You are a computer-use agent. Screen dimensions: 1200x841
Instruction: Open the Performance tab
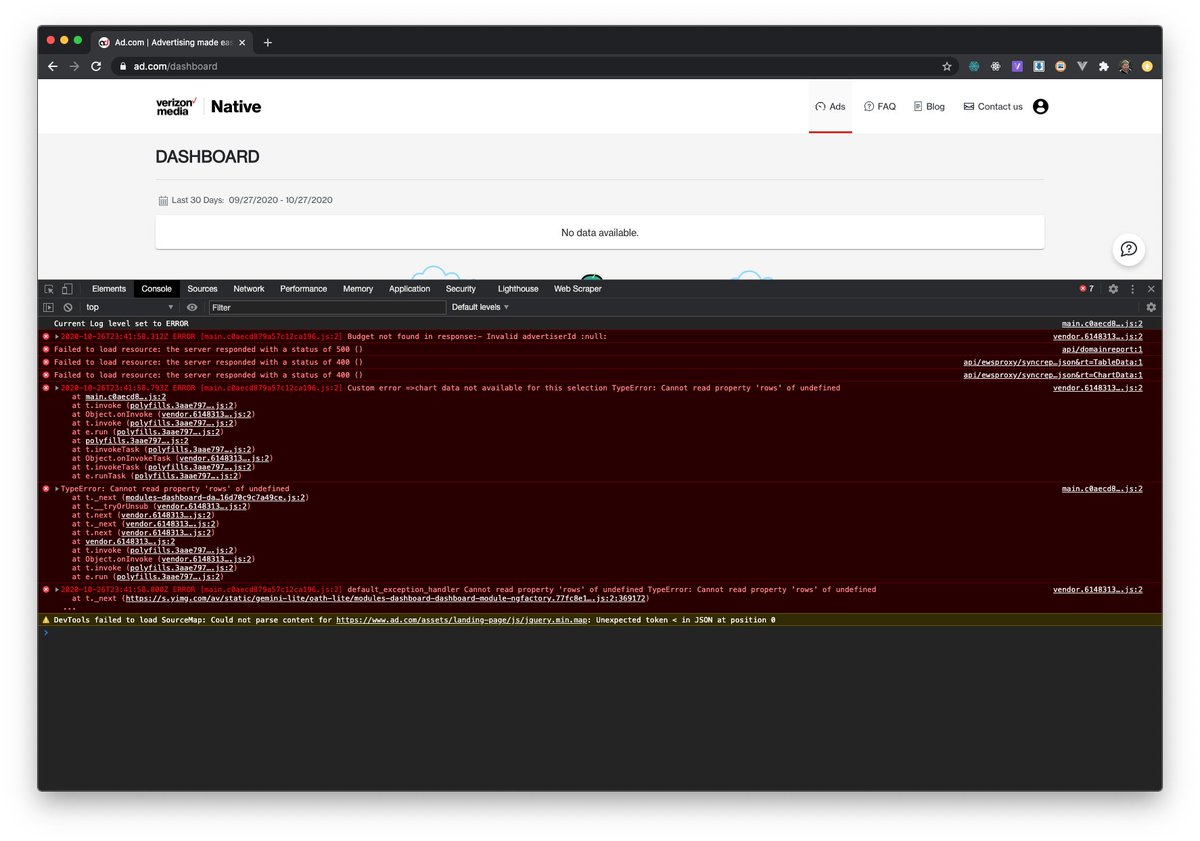303,289
